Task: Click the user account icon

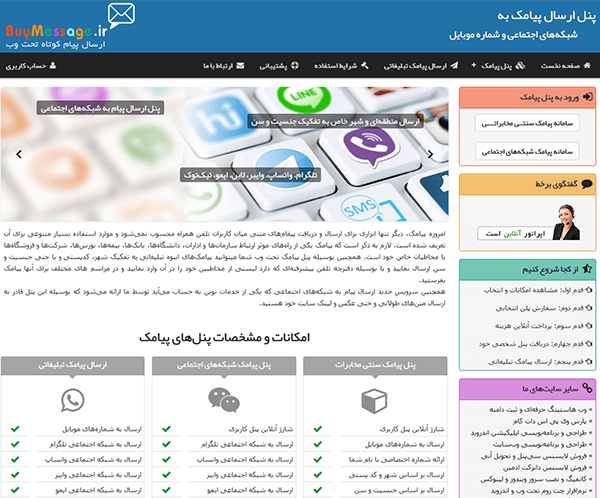Action: point(53,65)
